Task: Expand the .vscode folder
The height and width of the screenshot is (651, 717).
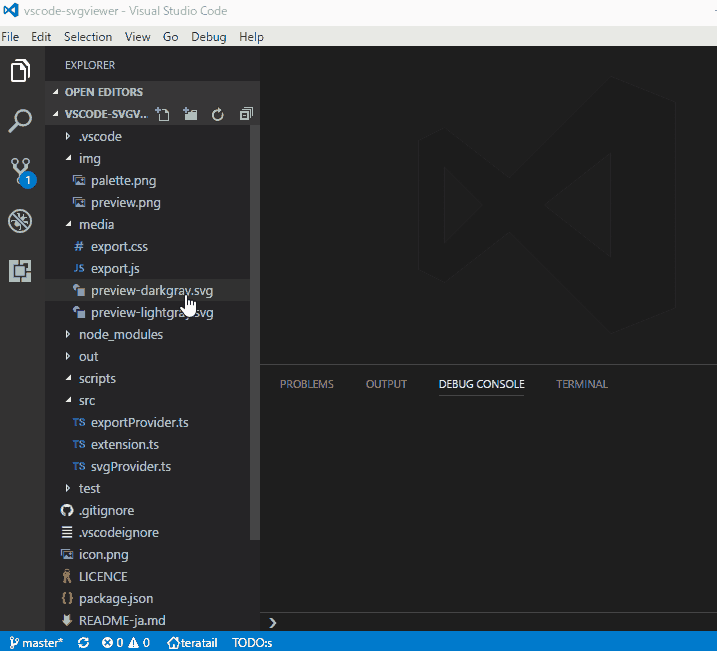Action: tap(99, 137)
